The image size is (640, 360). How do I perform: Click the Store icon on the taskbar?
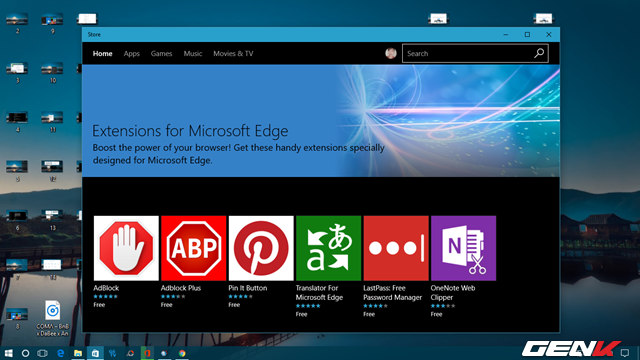click(95, 353)
